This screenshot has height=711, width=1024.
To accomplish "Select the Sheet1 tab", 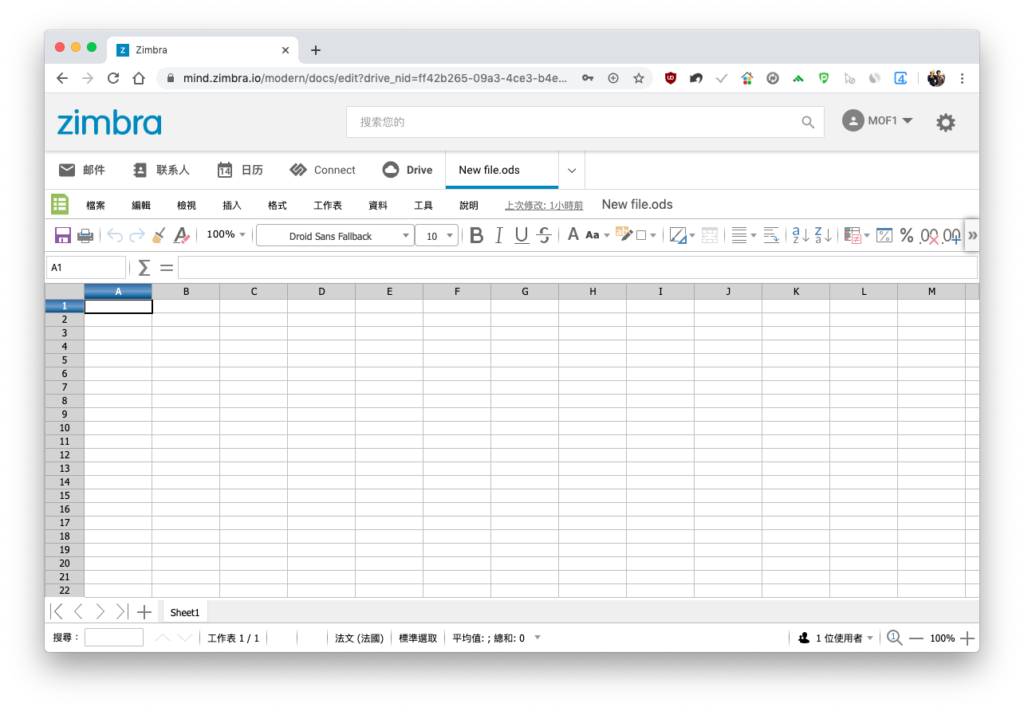I will click(184, 612).
